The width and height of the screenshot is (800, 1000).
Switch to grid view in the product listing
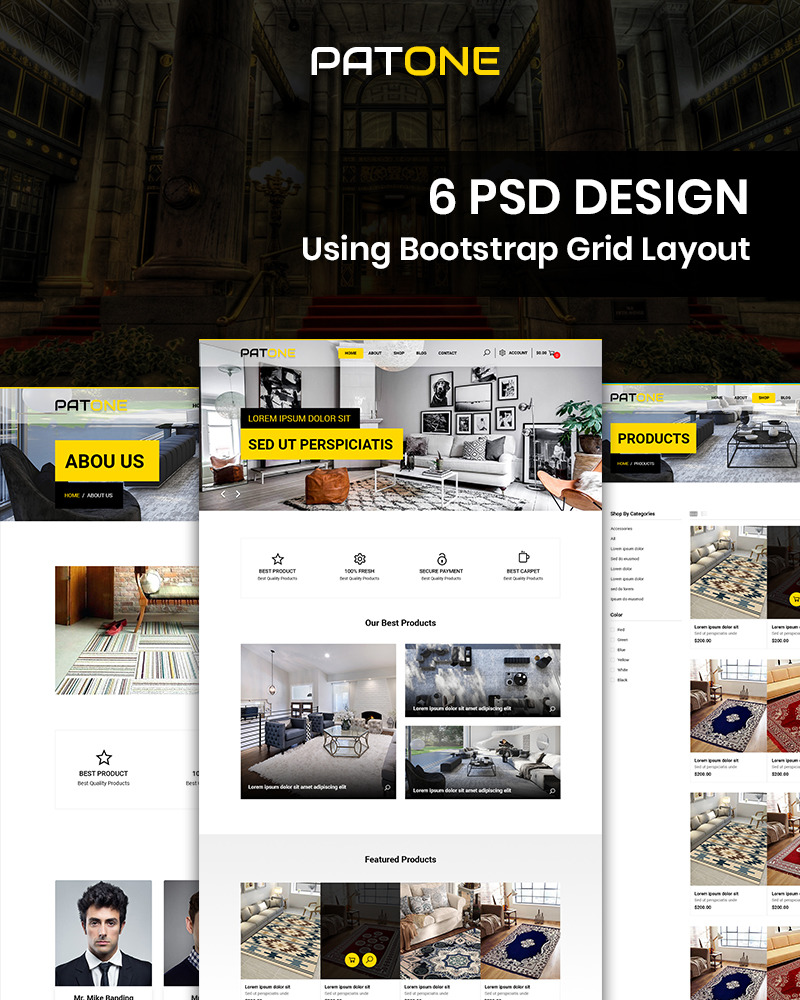pos(693,513)
